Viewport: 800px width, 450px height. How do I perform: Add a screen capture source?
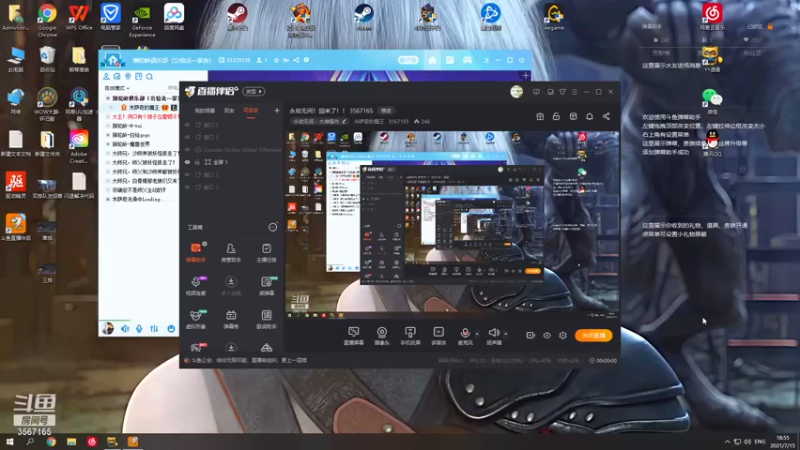(353, 336)
